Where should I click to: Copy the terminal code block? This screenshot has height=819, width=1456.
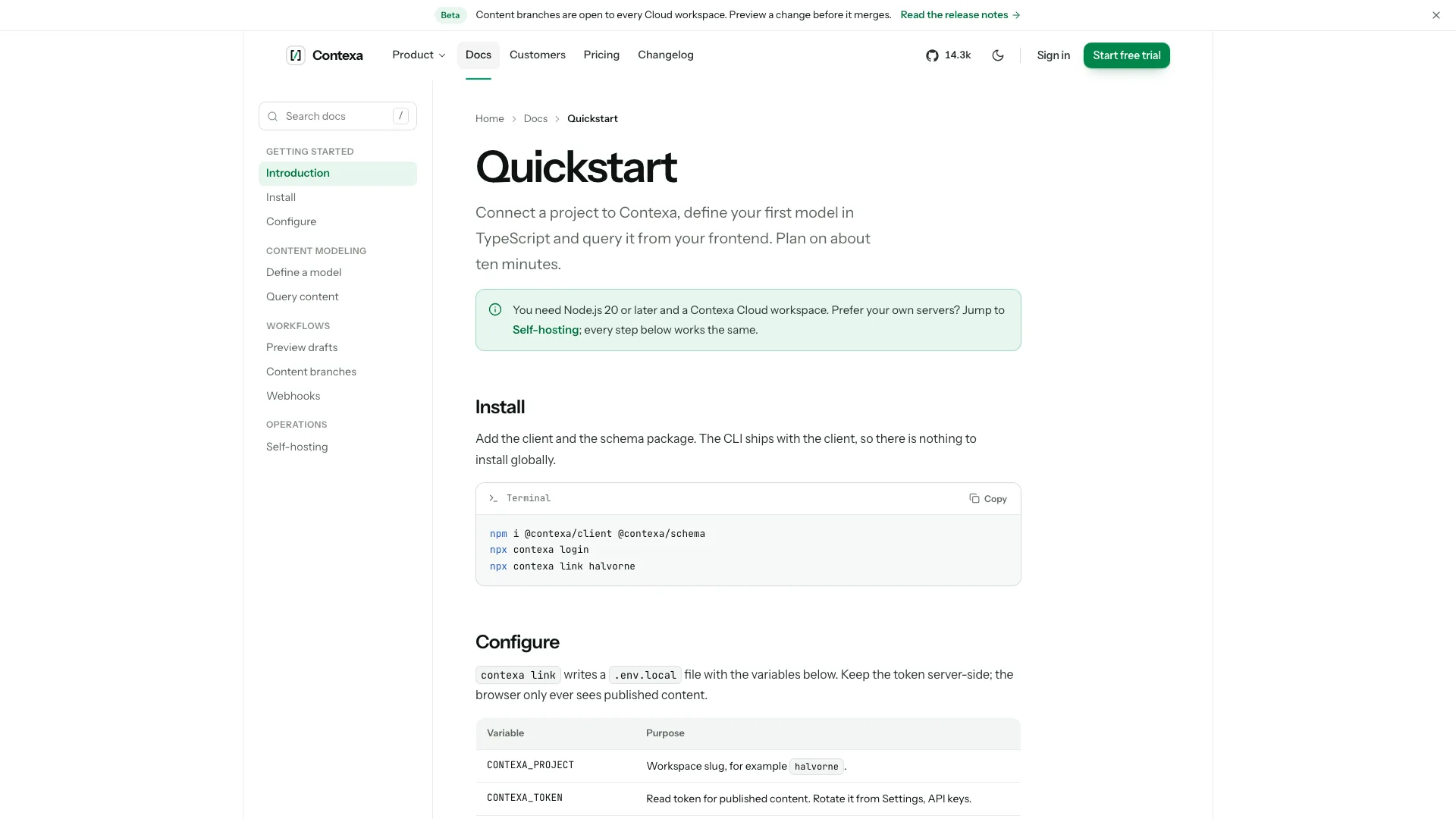(x=988, y=499)
